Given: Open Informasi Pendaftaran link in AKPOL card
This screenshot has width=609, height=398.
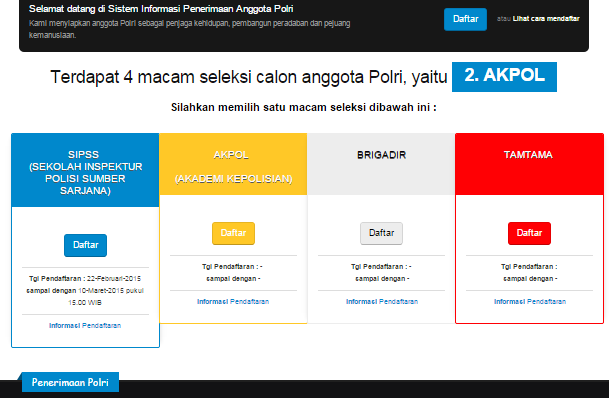Looking at the screenshot, I should 233,301.
